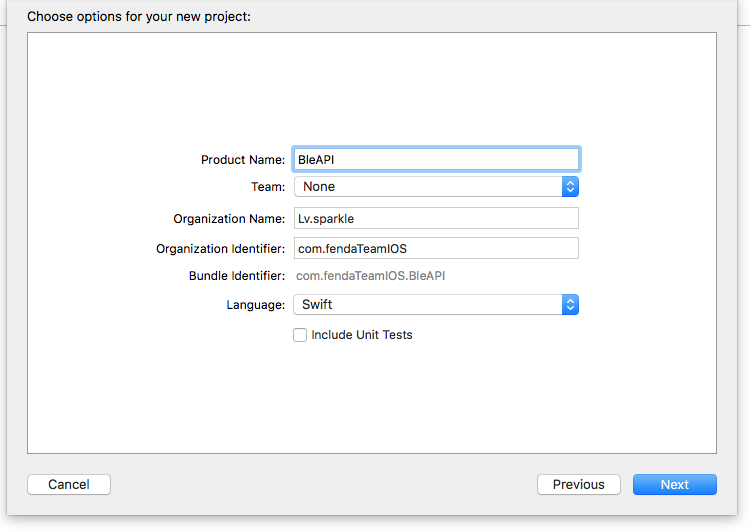This screenshot has height=532, width=750.
Task: Proceed with the blue Next button
Action: (x=675, y=485)
